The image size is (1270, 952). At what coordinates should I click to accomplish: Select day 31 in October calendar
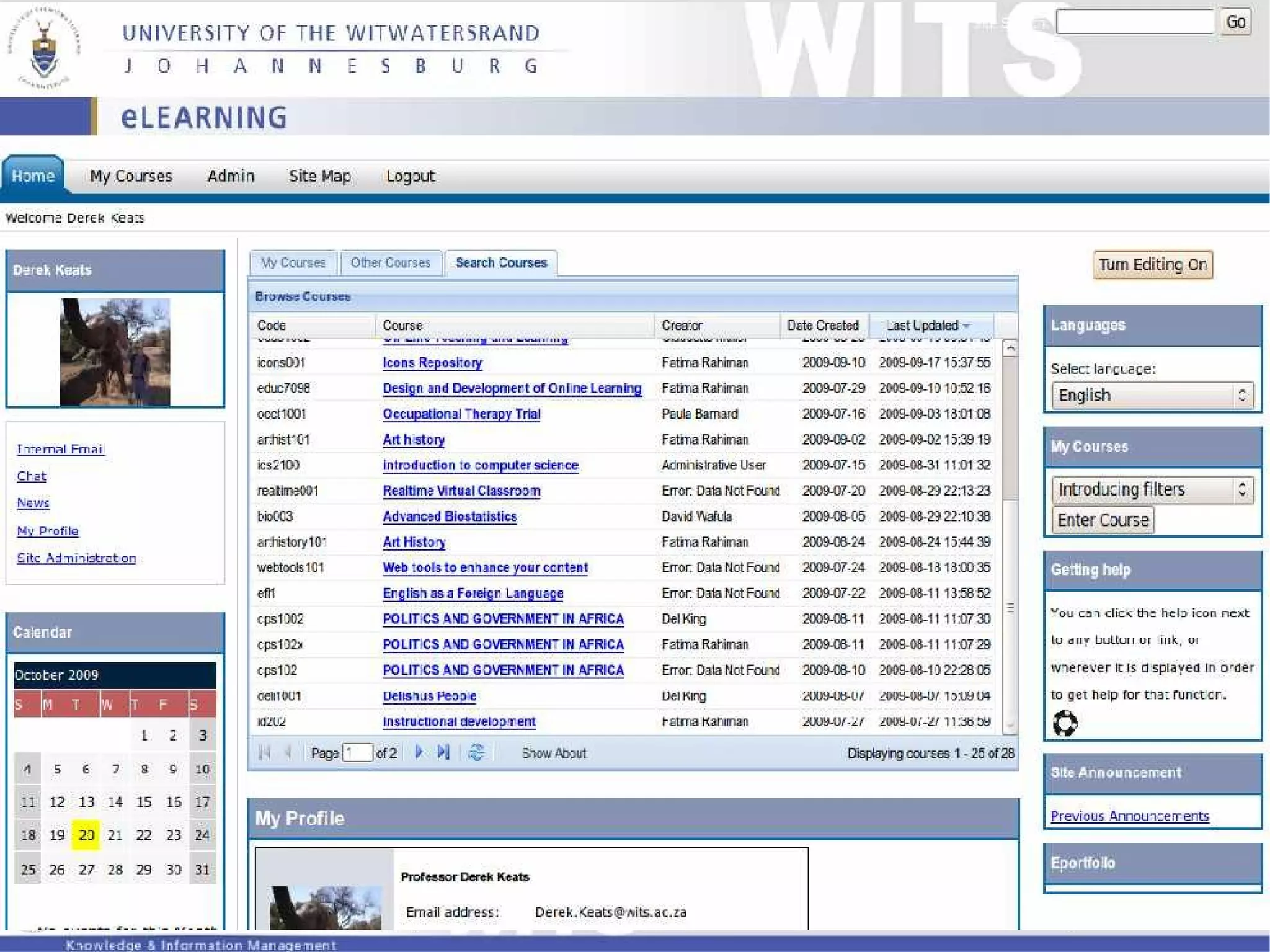202,870
